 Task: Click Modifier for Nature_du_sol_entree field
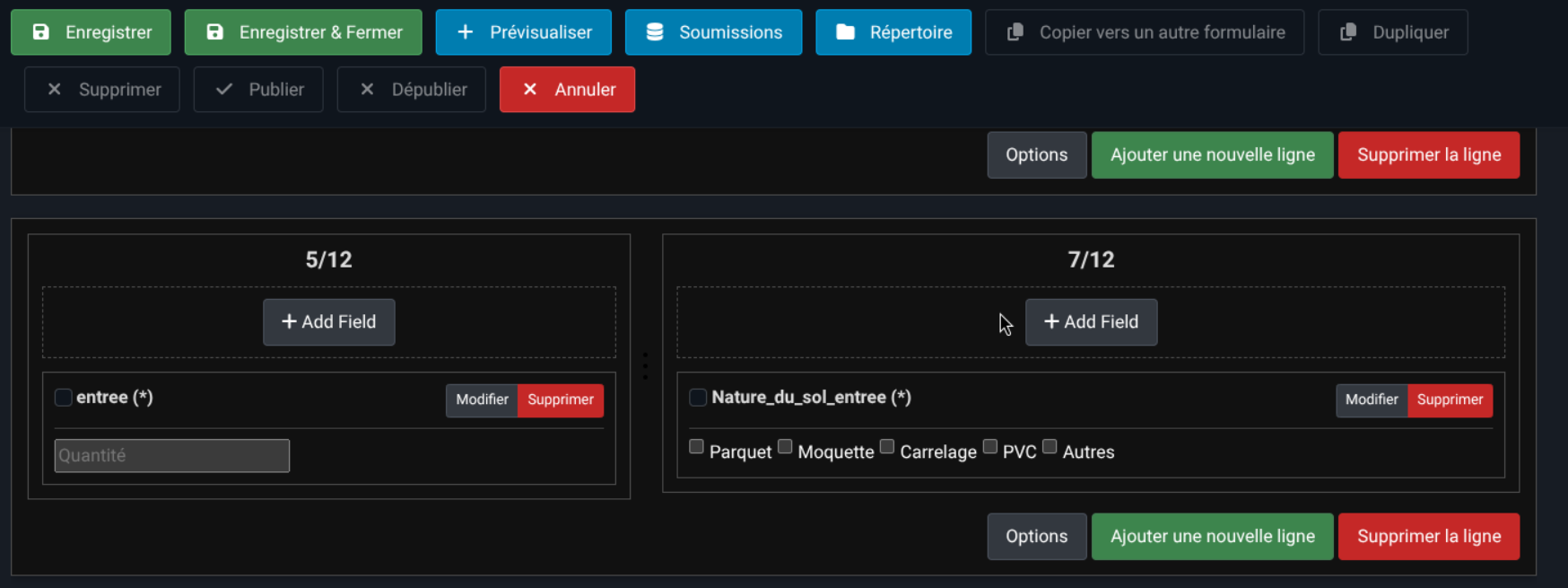point(1371,399)
